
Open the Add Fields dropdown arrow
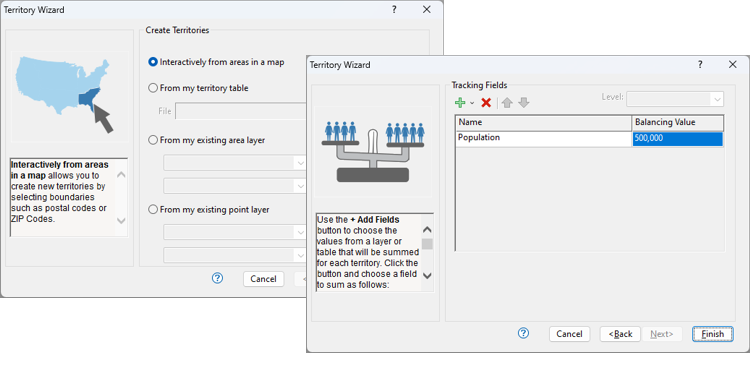click(472, 103)
